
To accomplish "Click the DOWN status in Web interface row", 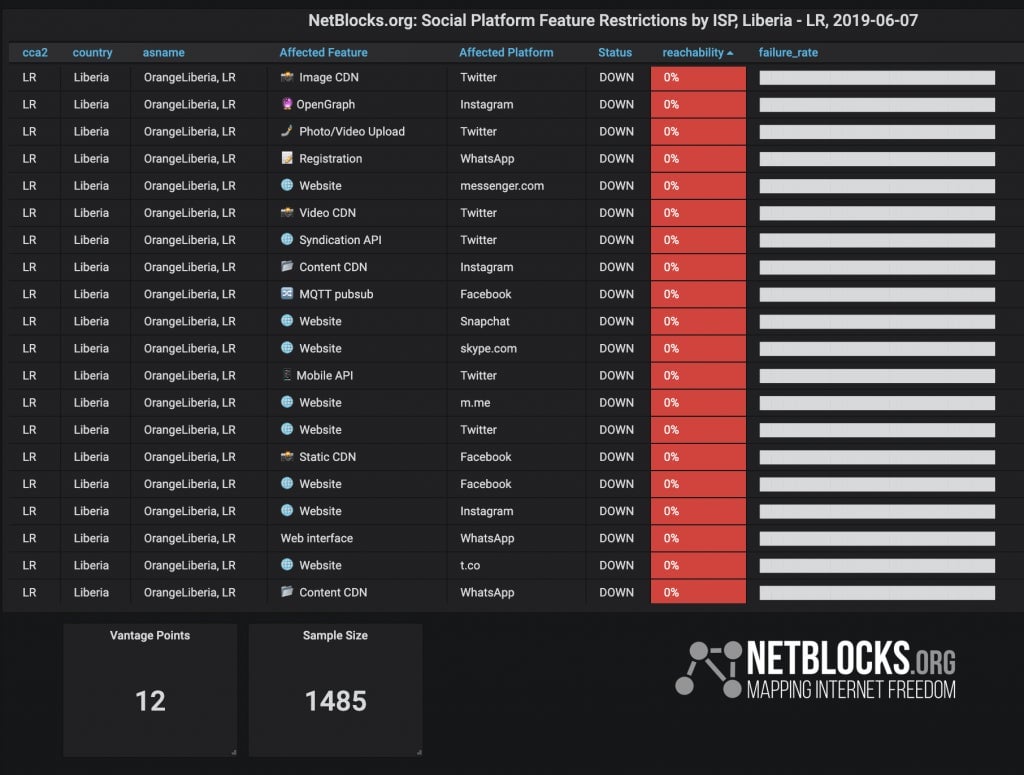I will [616, 538].
